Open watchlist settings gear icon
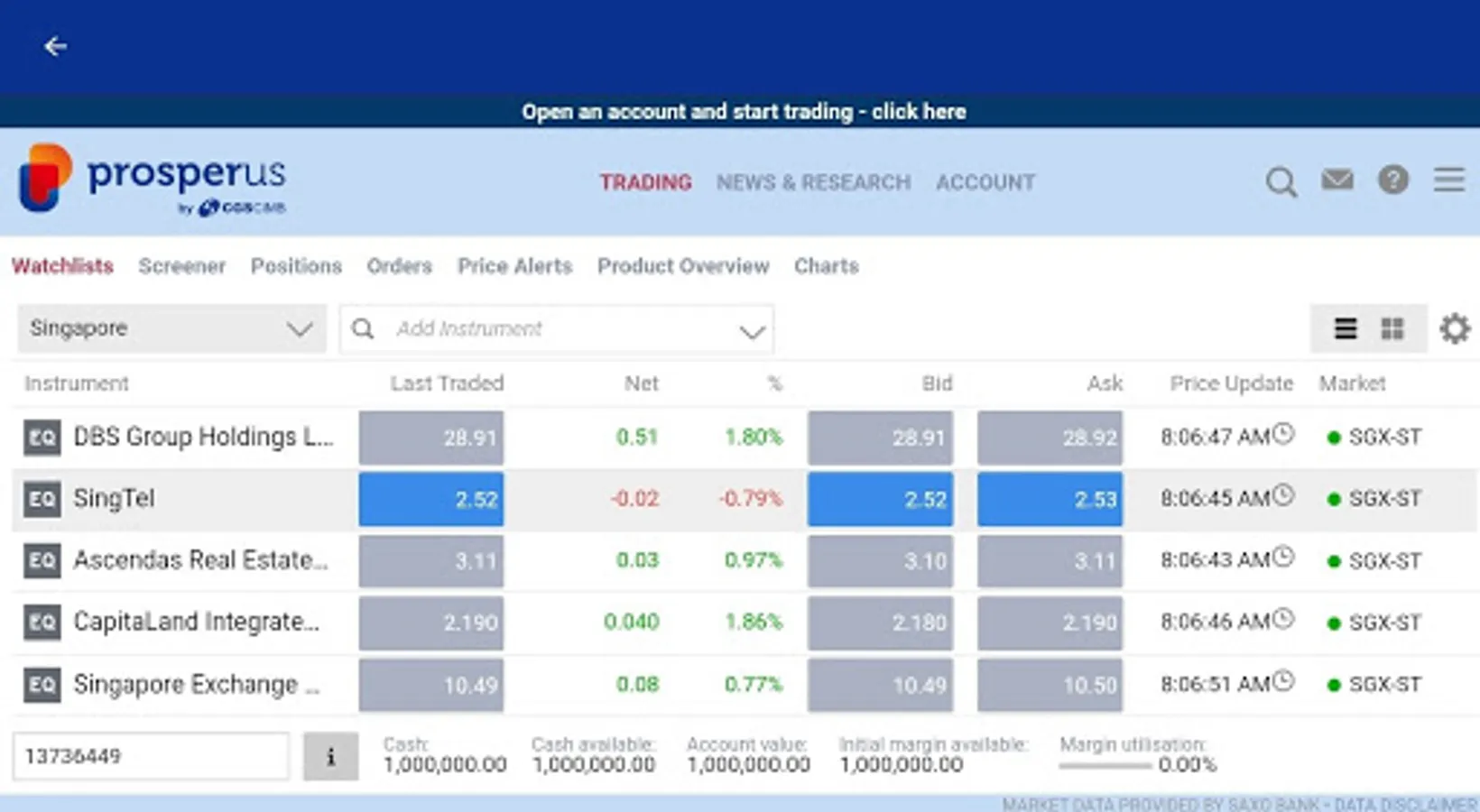This screenshot has height=812, width=1480. click(1455, 328)
